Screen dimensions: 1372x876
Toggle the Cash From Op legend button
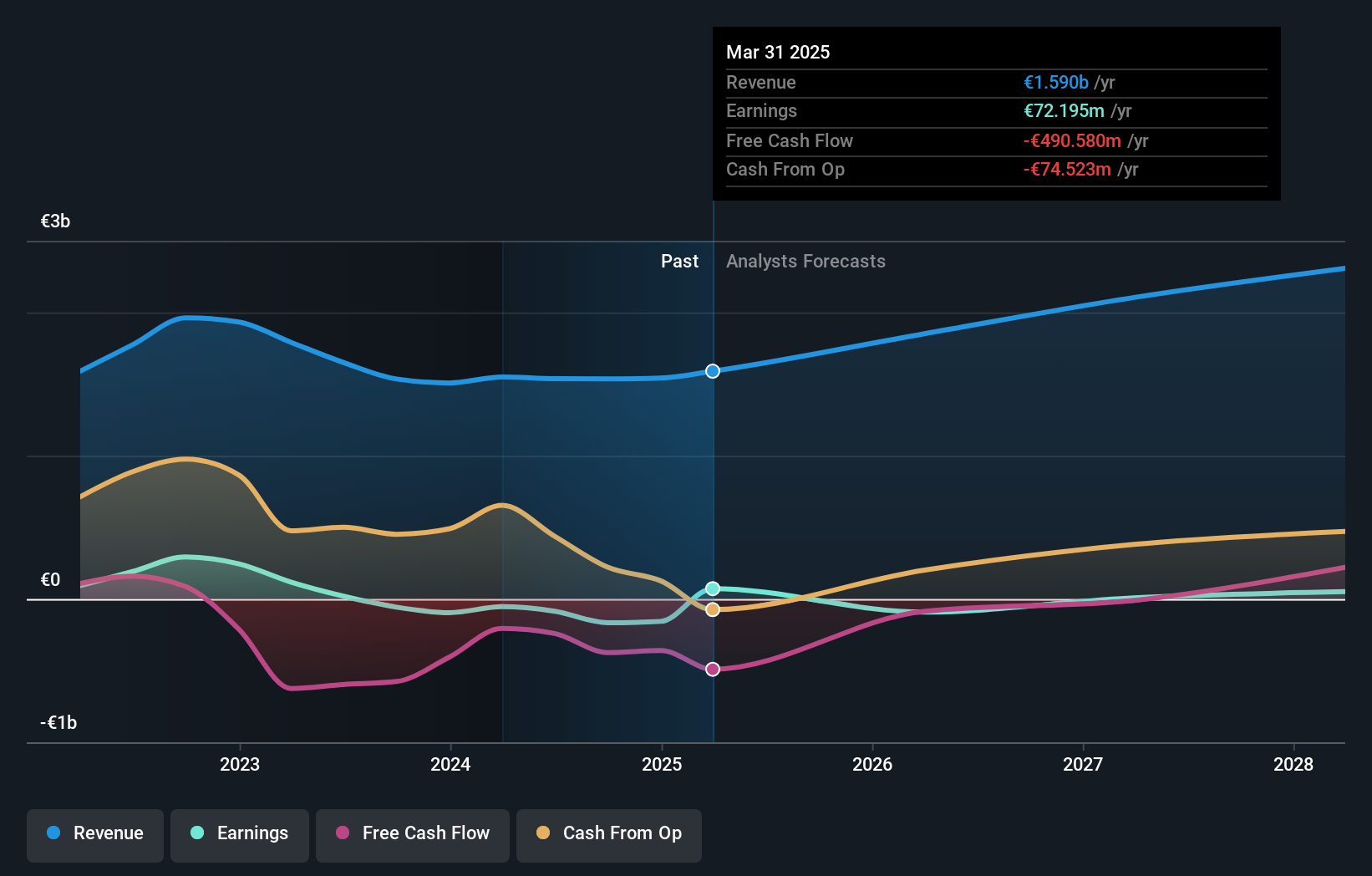(609, 835)
